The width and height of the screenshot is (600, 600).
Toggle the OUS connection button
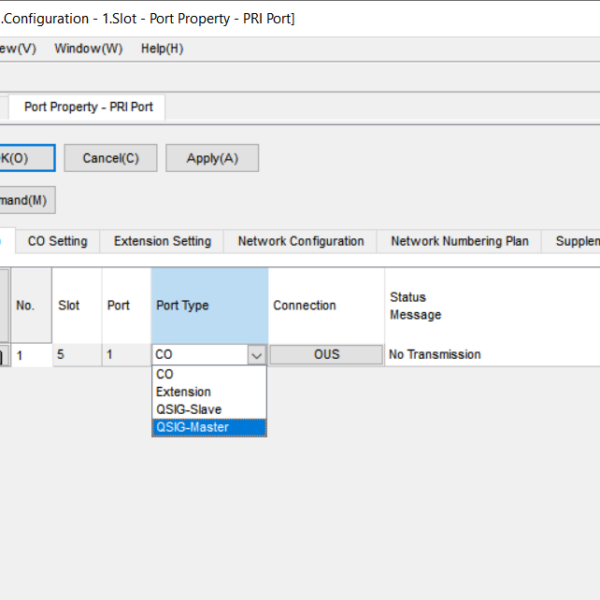click(x=326, y=355)
